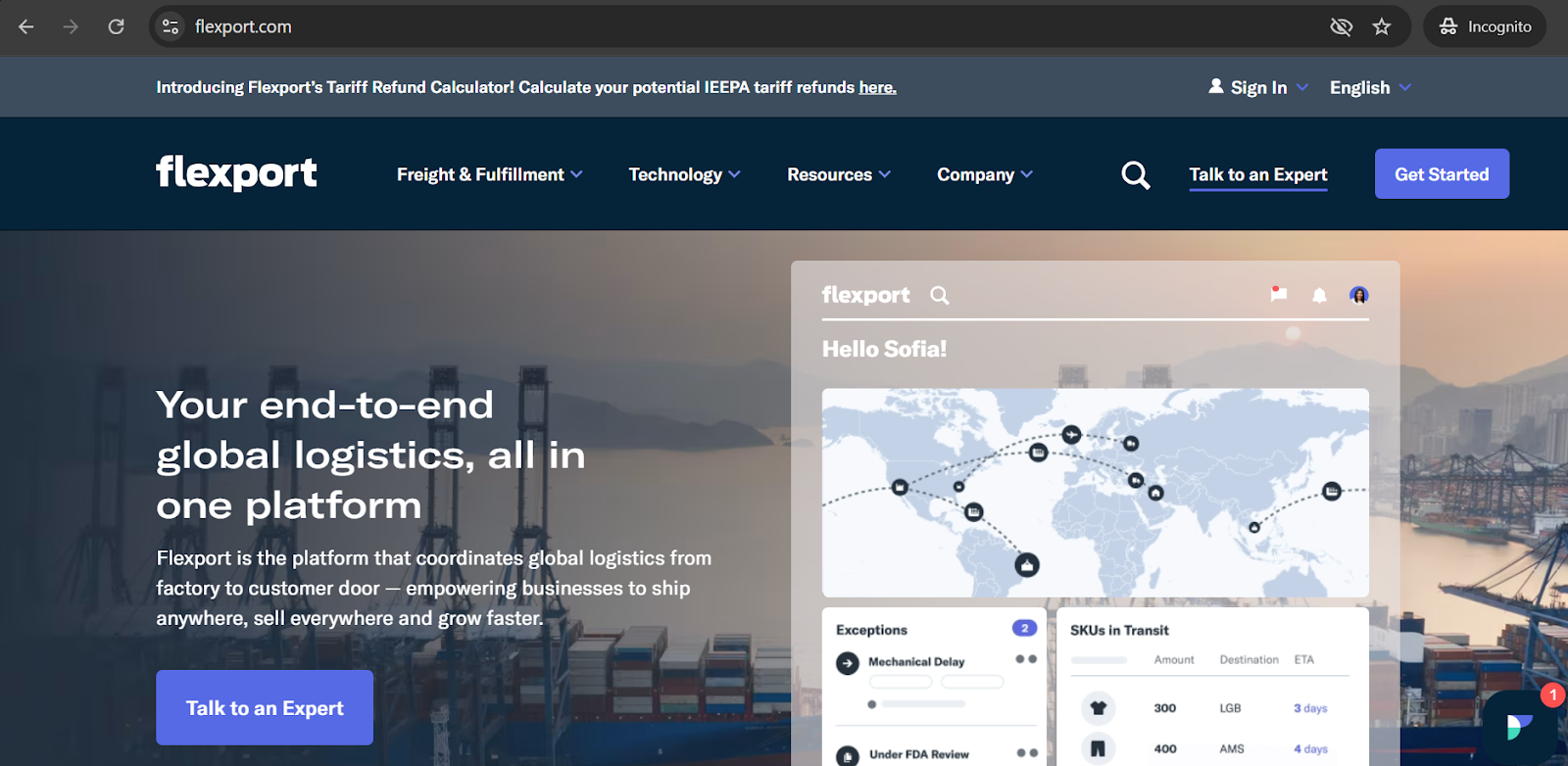Viewport: 1568px width, 766px height.
Task: Click the world shipment map preview
Action: tap(1096, 493)
